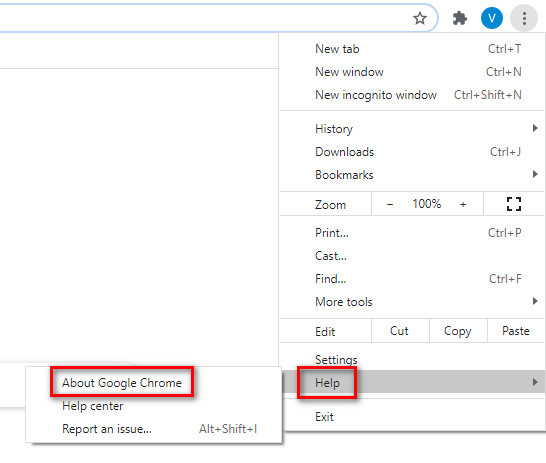This screenshot has width=546, height=463.
Task: Open About Google Chrome
Action: [154, 383]
